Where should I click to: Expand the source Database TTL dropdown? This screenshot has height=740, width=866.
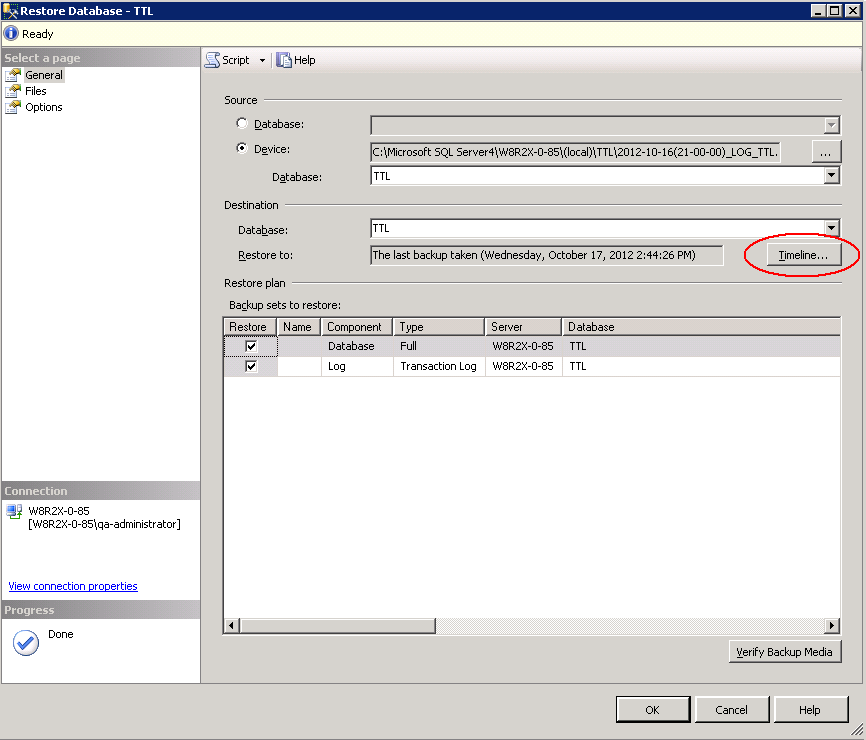(x=832, y=176)
